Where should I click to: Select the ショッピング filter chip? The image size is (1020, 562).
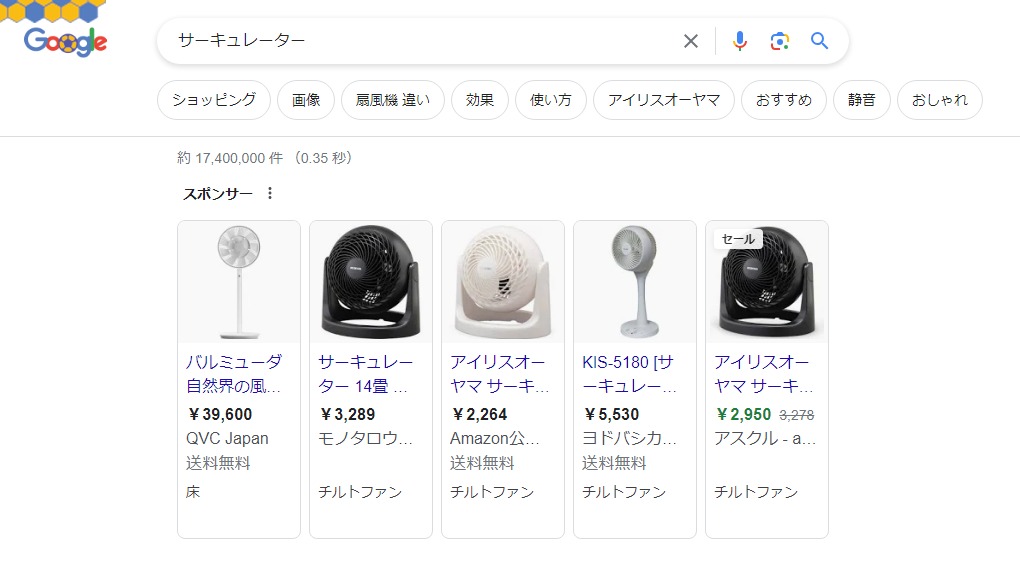[214, 100]
